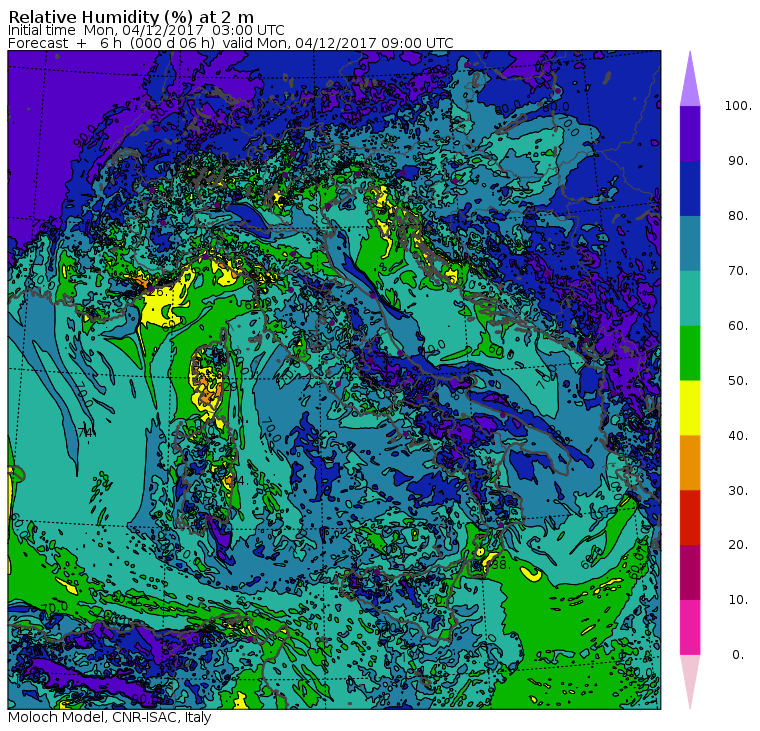This screenshot has width=760, height=731.
Task: Pick the dark blue 80-90 colorbar segment
Action: [x=690, y=188]
